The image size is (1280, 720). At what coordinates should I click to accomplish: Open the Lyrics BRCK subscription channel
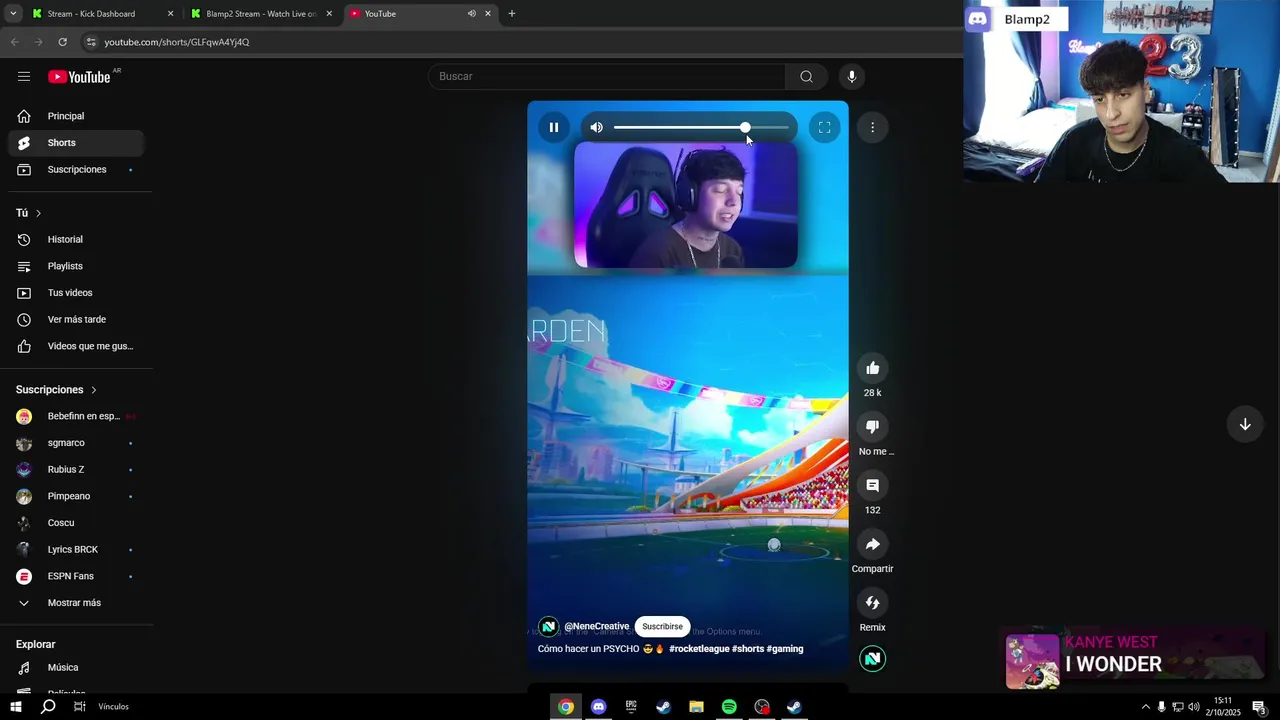click(76, 550)
